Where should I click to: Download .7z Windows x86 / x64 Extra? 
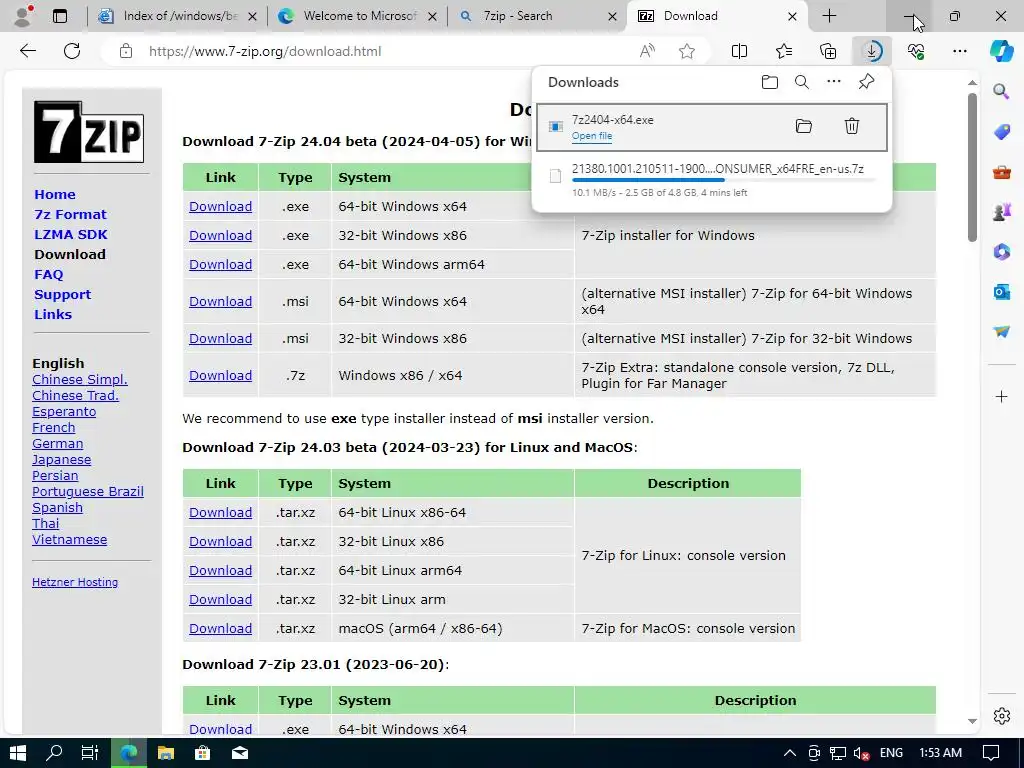220,376
